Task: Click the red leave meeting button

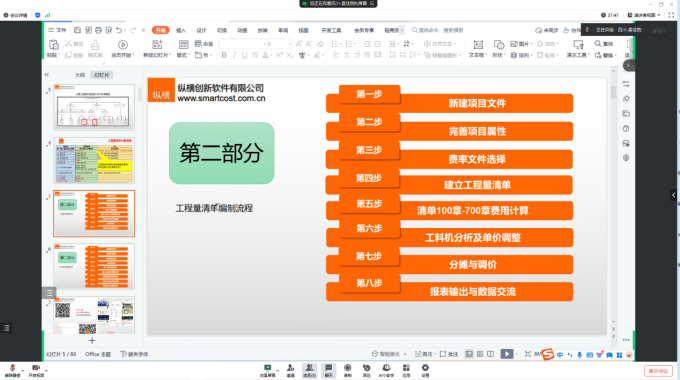Action: coord(658,371)
